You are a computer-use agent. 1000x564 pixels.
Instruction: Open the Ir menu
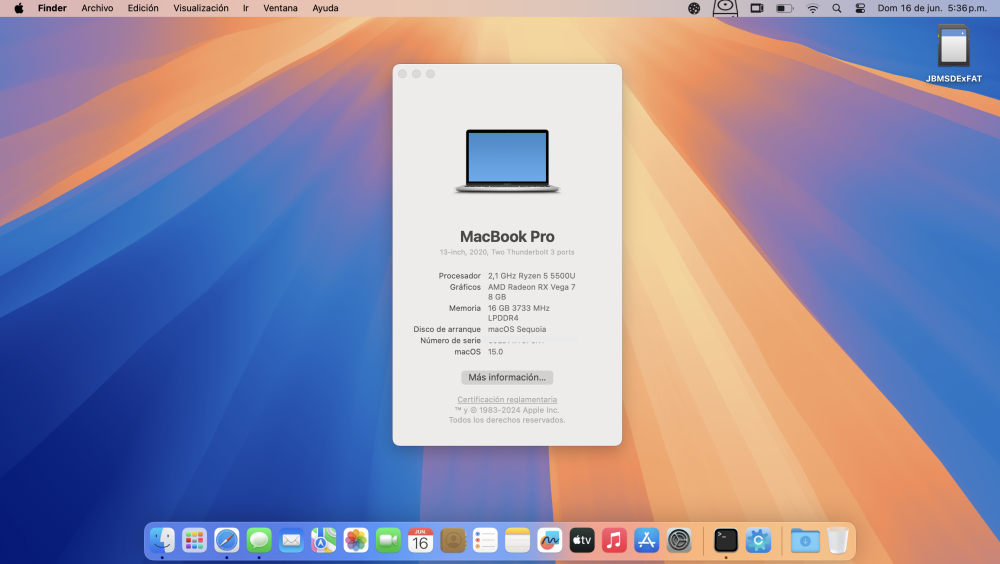[x=246, y=8]
